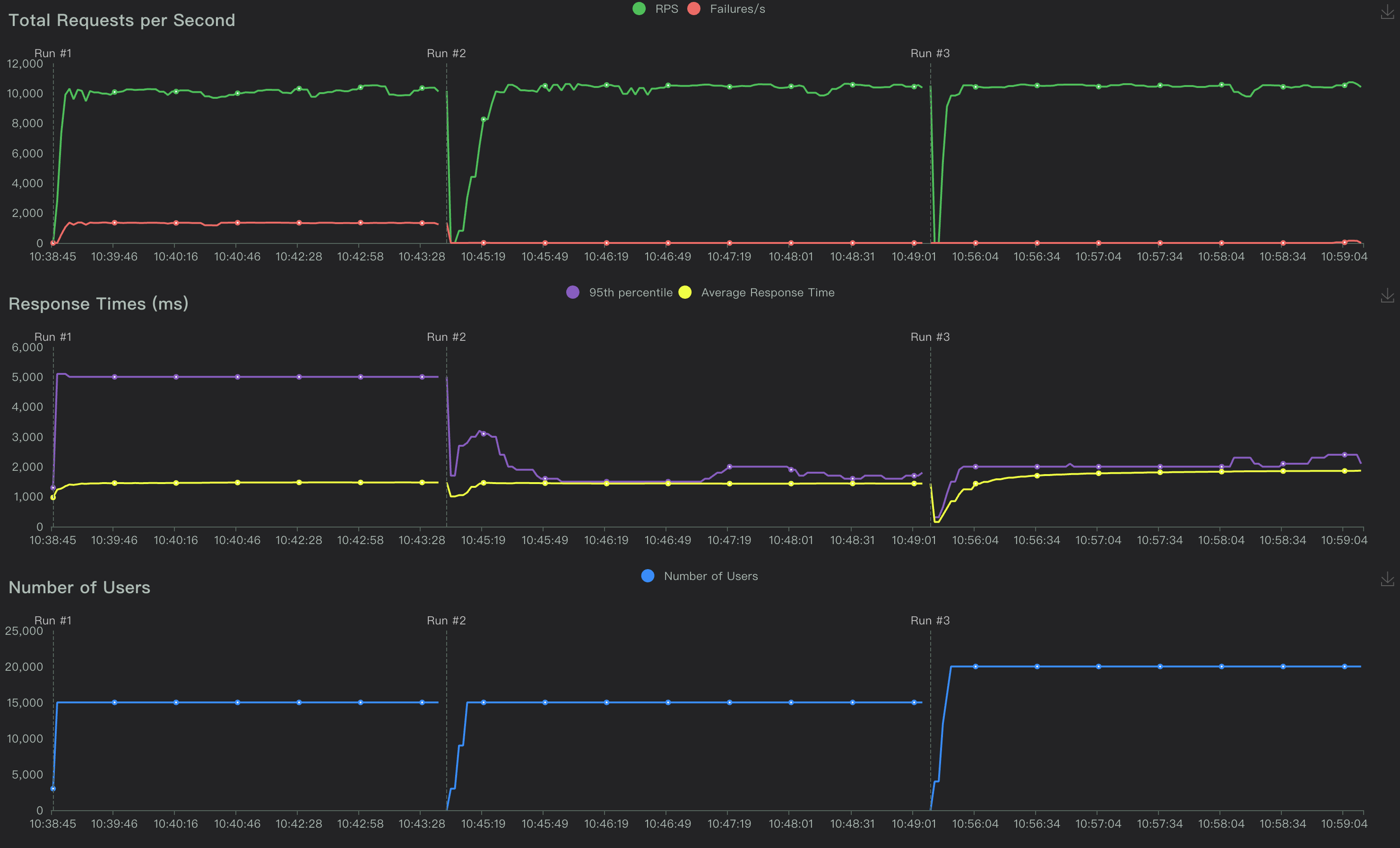Click purple 95th percentile legend dot
The width and height of the screenshot is (1400, 848).
point(573,292)
